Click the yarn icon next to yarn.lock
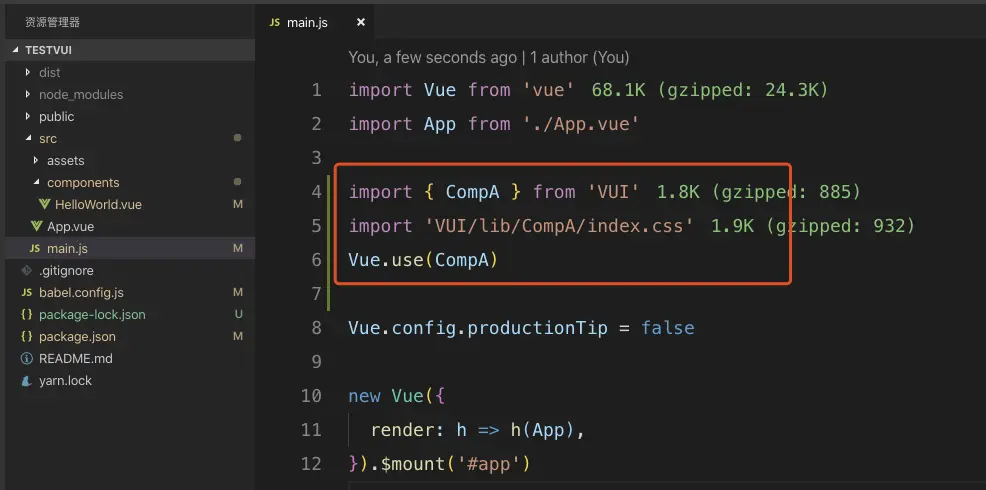Viewport: 986px width, 490px height. (x=26, y=380)
